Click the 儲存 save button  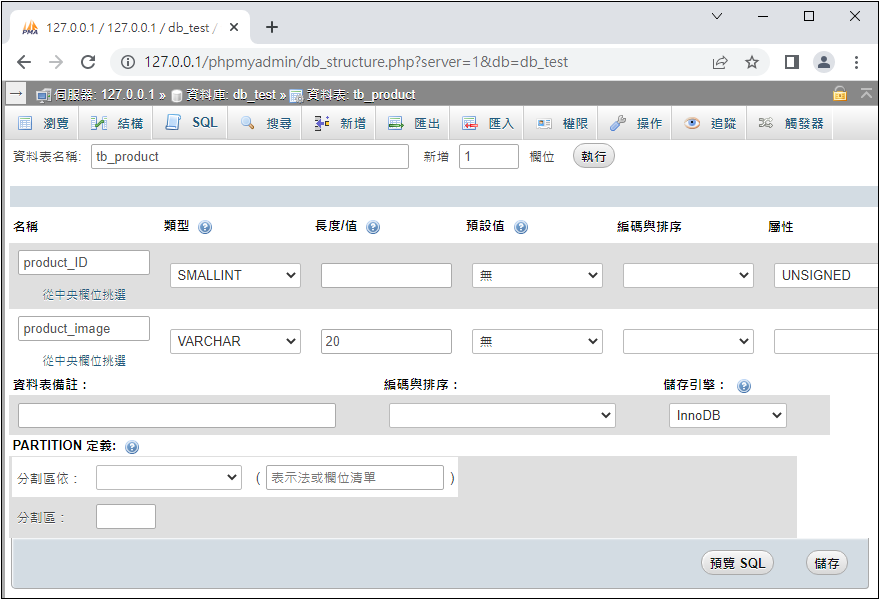[826, 563]
